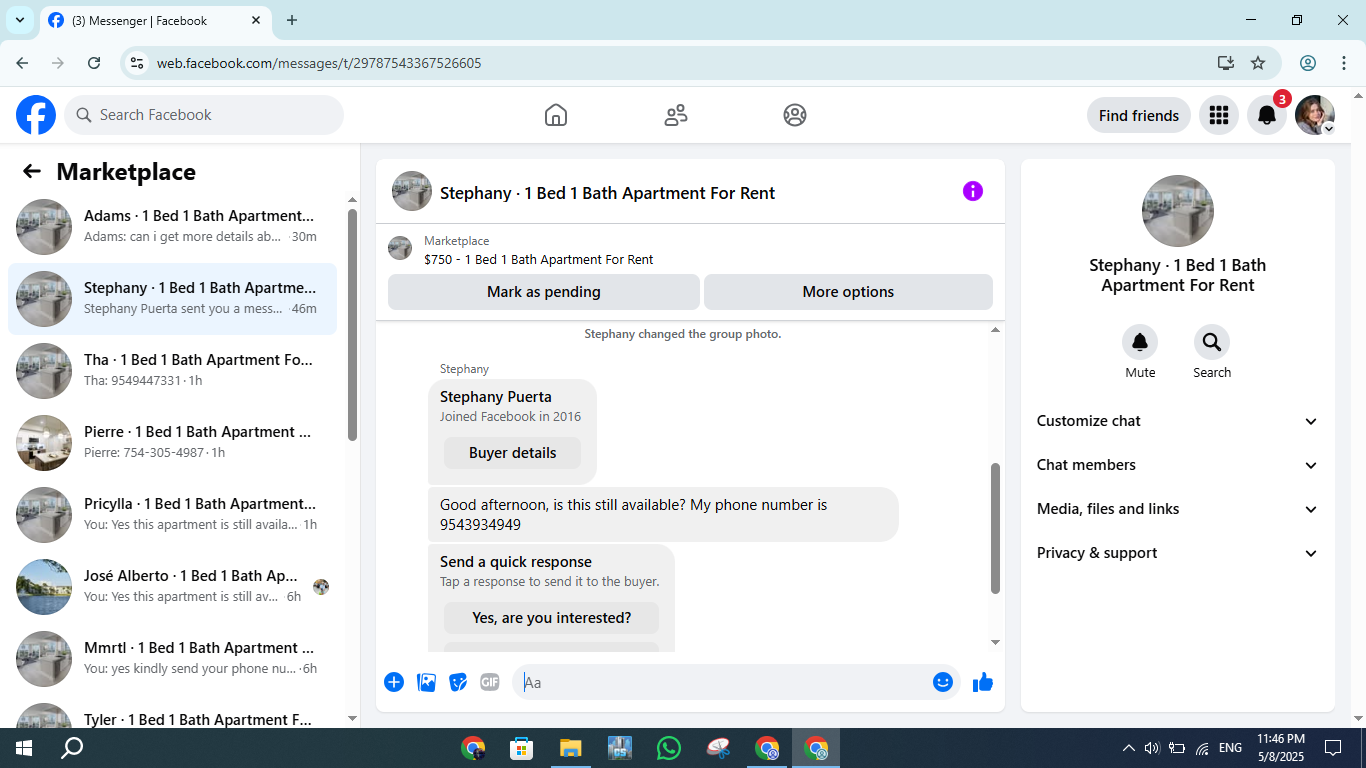Open the Pricylla apartment conversation

[x=172, y=515]
